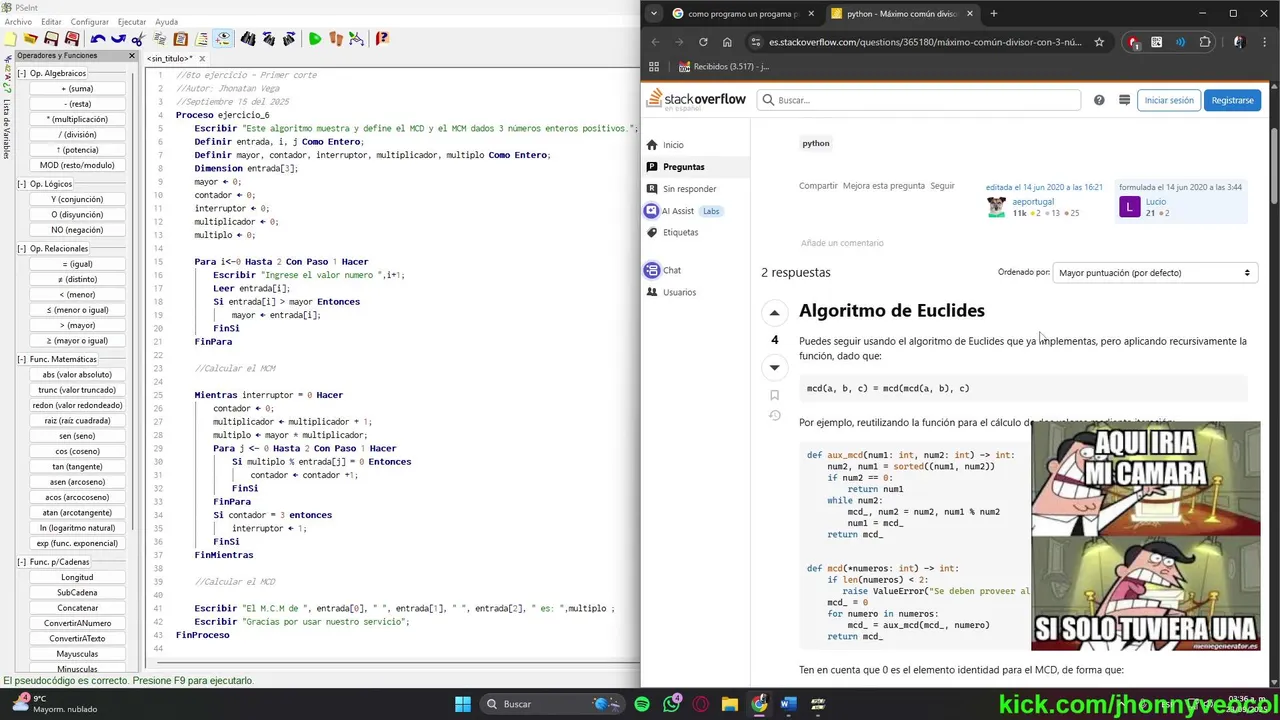
Task: Insert the raiz (raiz cuadrada) function
Action: pyautogui.click(x=77, y=421)
